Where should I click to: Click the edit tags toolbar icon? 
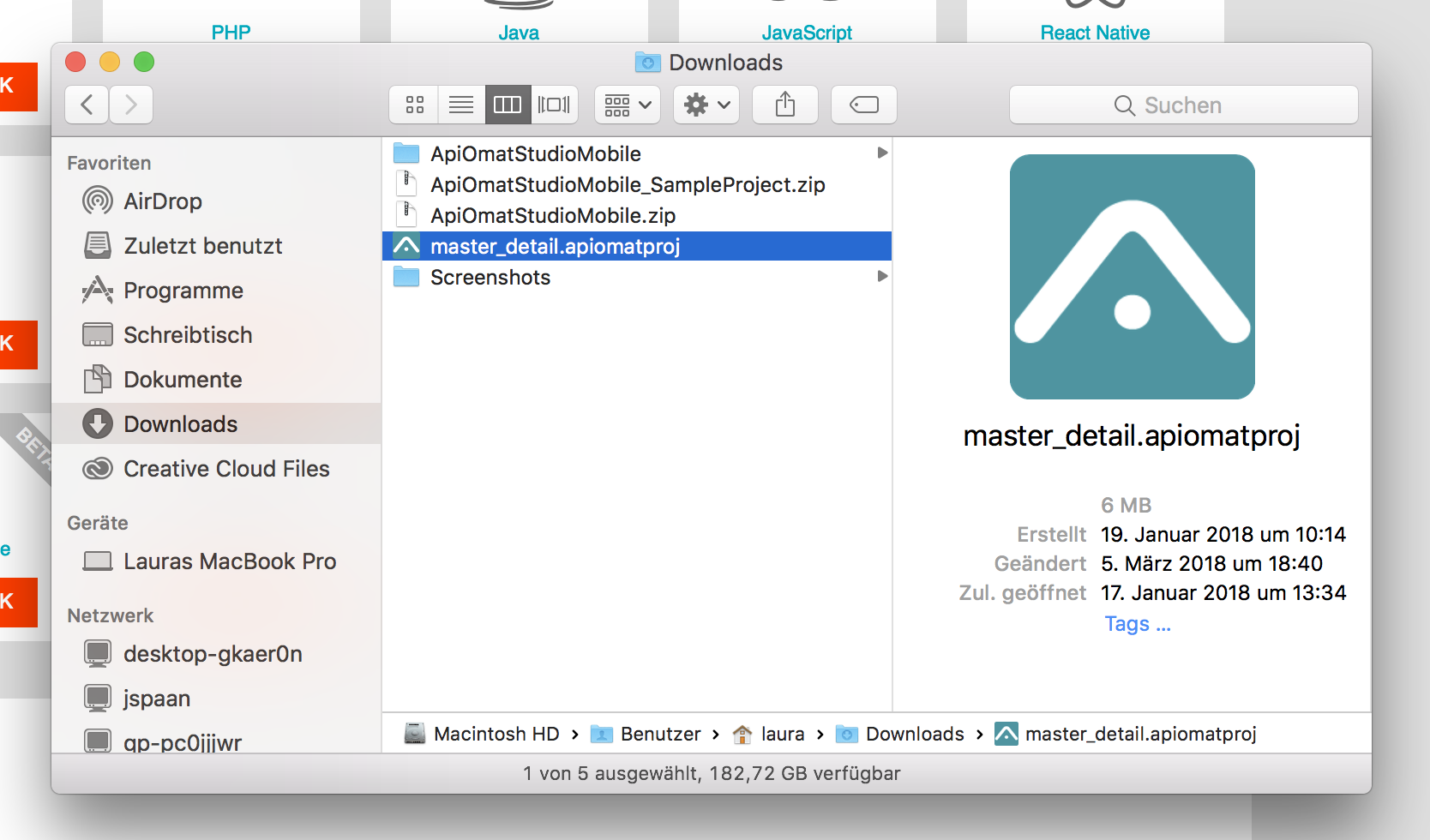click(863, 105)
